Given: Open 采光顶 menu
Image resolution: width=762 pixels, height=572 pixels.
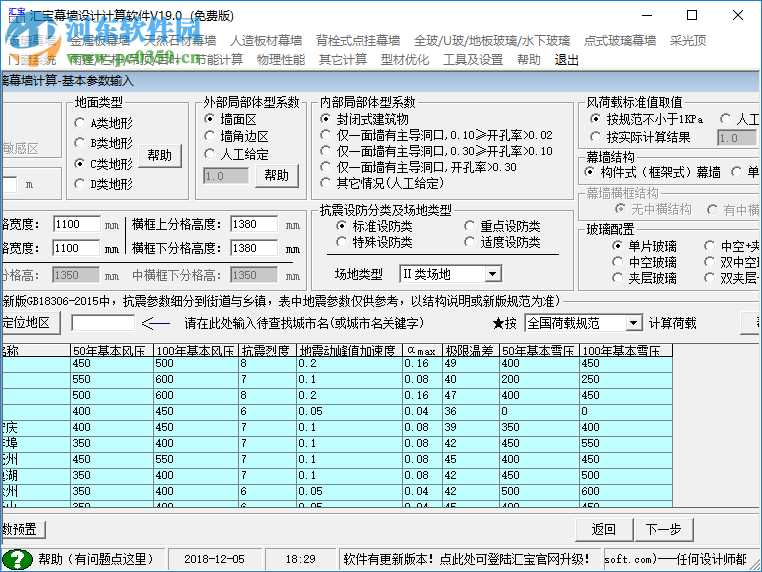Looking at the screenshot, I should pyautogui.click(x=688, y=40).
